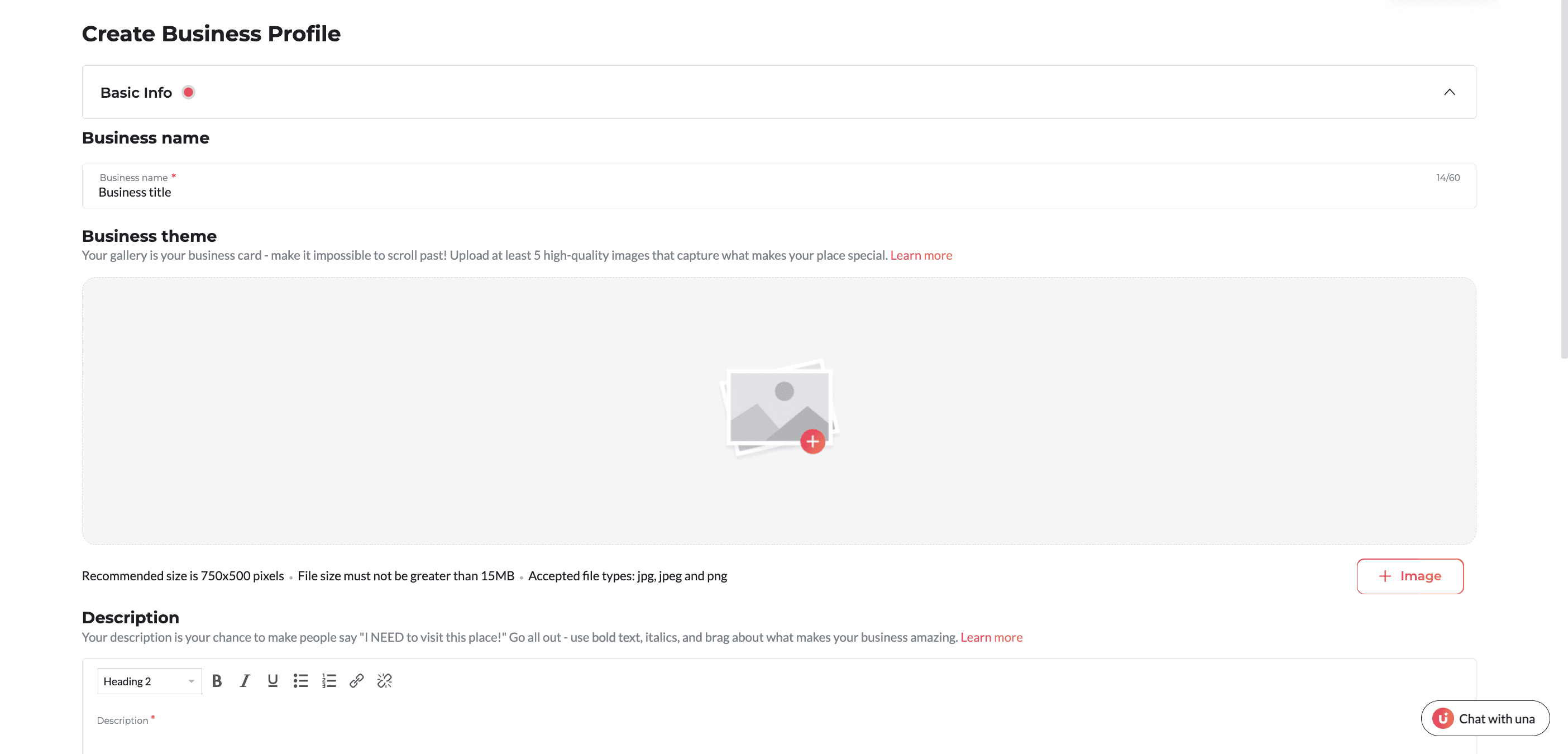Click the Basic Info section header
Image resolution: width=1568 pixels, height=754 pixels.
point(136,93)
